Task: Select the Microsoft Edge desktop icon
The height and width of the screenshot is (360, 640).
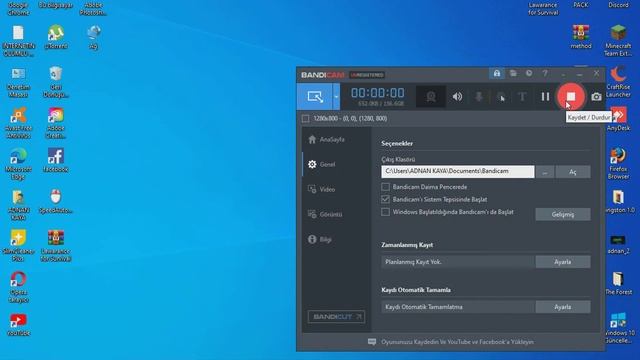Action: point(18,164)
